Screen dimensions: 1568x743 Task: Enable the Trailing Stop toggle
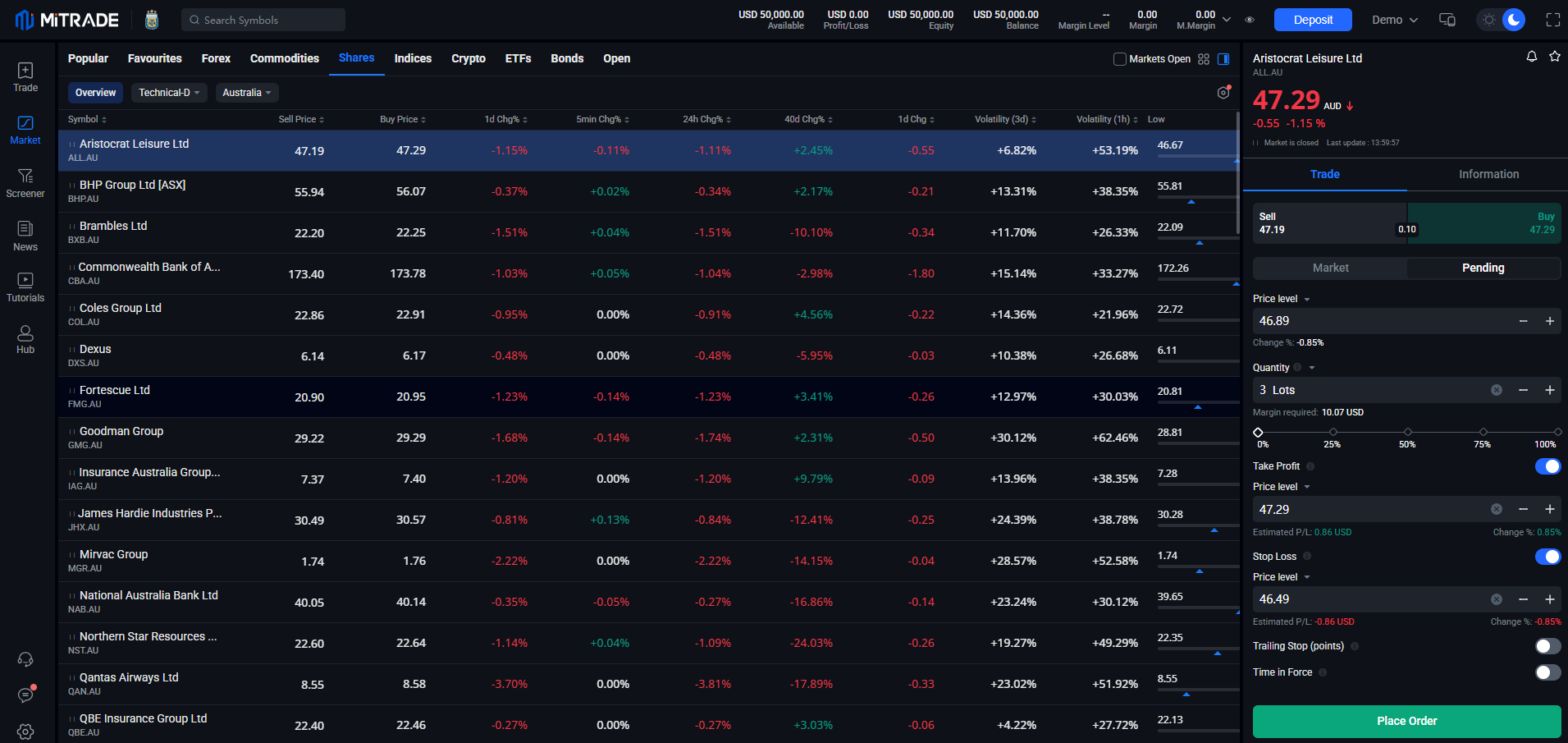point(1547,646)
